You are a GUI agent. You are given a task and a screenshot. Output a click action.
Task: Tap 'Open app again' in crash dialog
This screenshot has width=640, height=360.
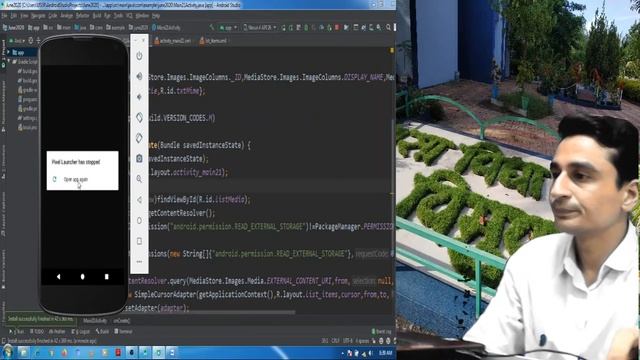(76, 180)
